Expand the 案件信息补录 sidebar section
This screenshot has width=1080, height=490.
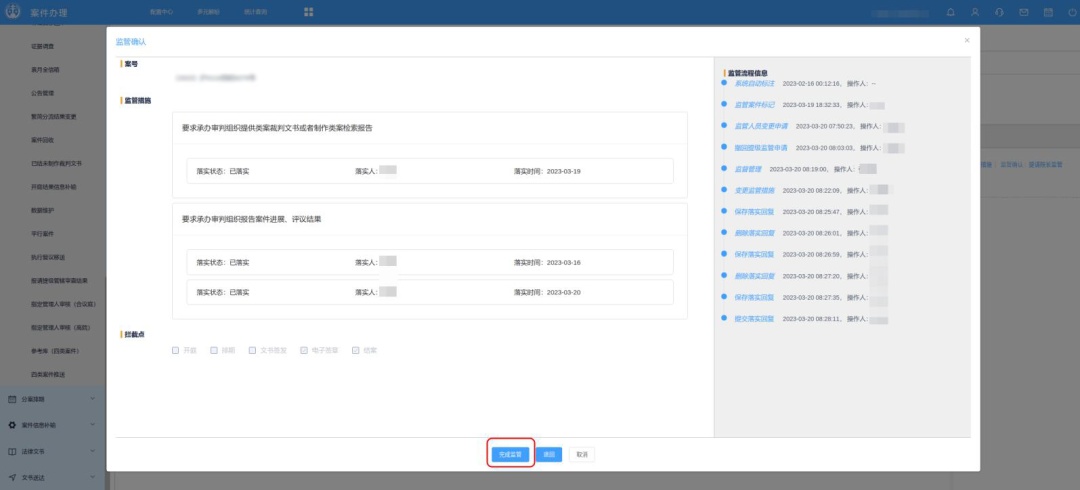(52, 425)
